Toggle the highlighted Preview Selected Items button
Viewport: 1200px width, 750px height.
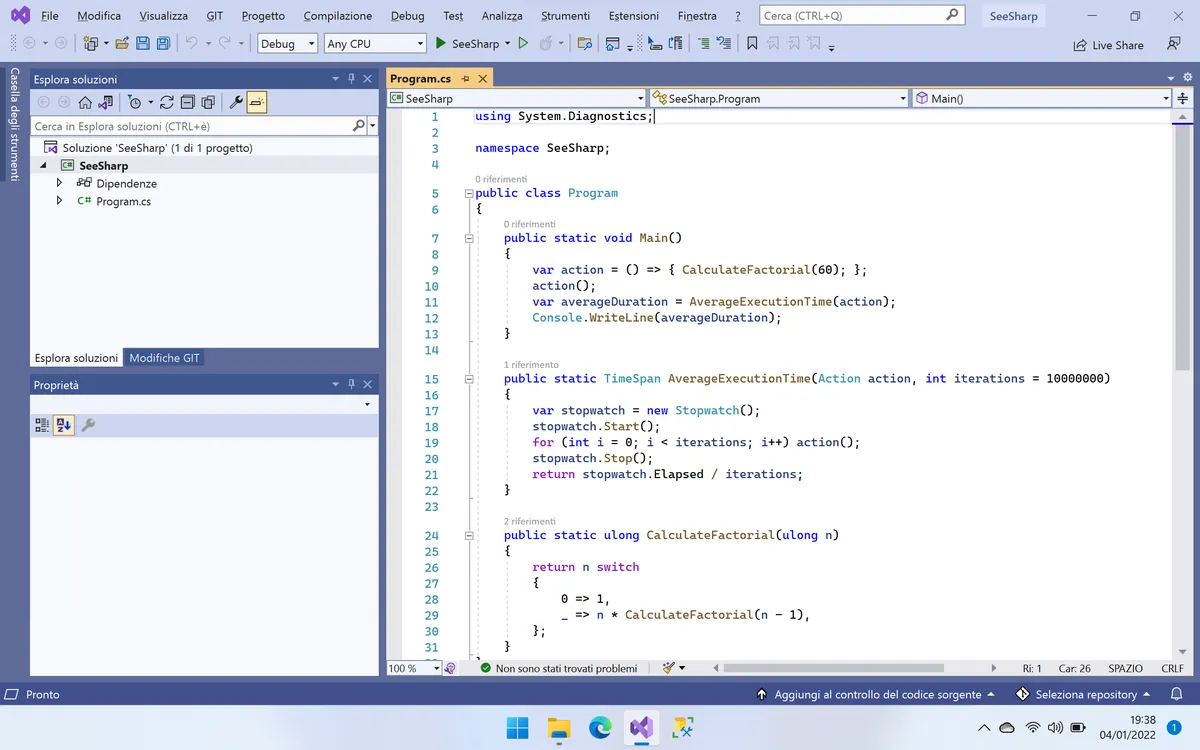257,102
